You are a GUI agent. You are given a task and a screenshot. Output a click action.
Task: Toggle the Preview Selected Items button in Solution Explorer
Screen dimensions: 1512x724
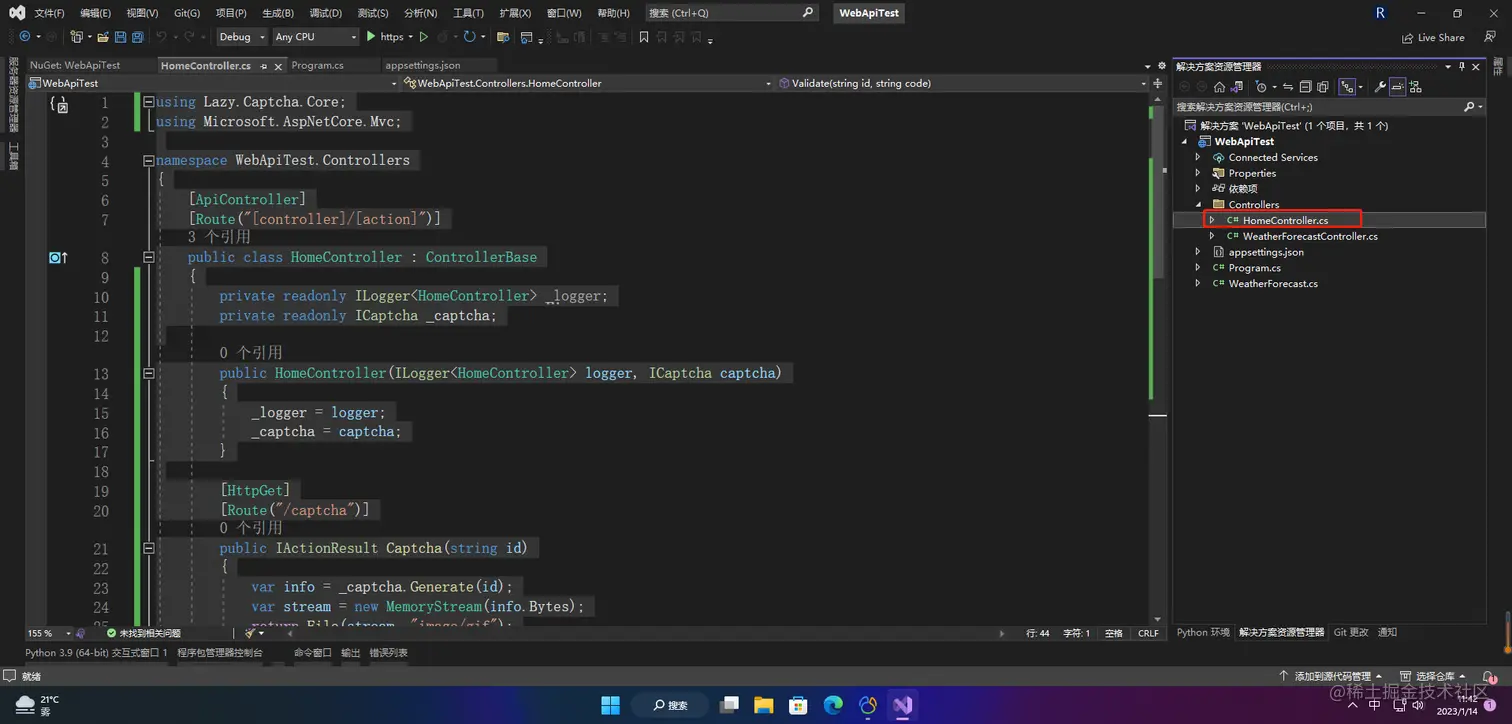1398,87
